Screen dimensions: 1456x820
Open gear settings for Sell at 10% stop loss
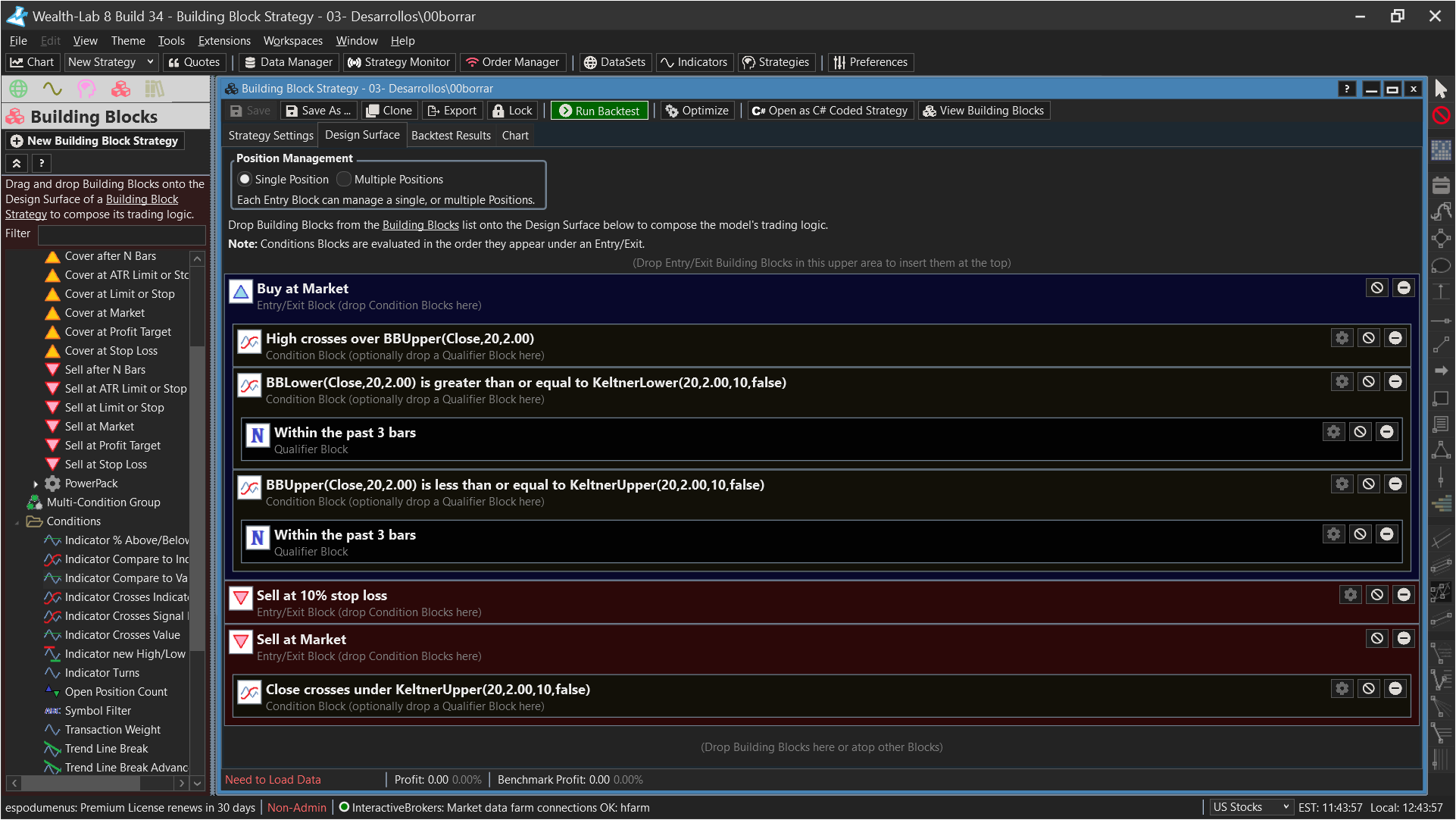pyautogui.click(x=1350, y=595)
